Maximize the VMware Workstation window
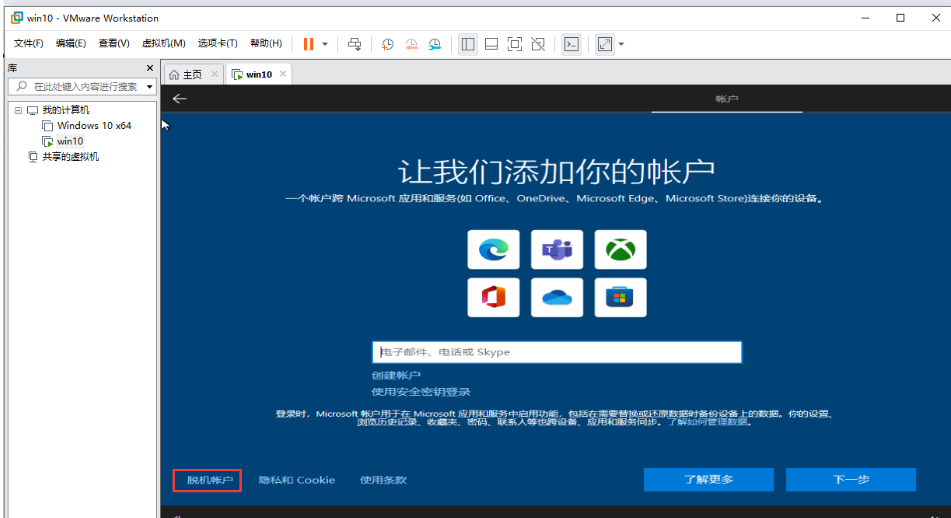Viewport: 951px width, 518px height. tap(901, 18)
